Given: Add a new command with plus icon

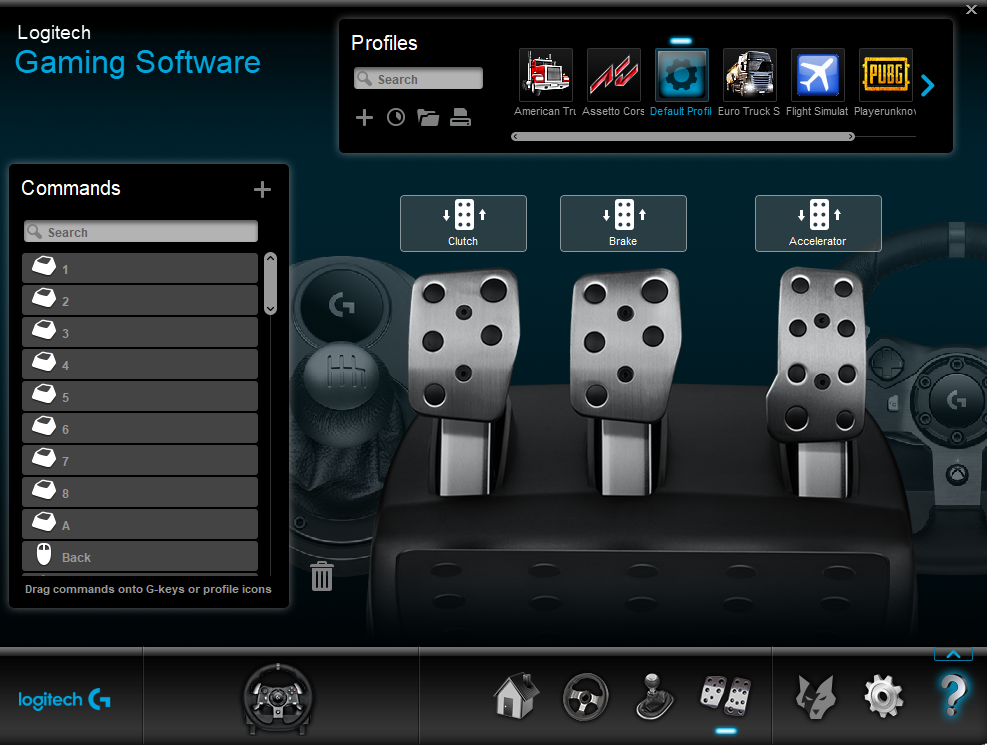Looking at the screenshot, I should 262,189.
